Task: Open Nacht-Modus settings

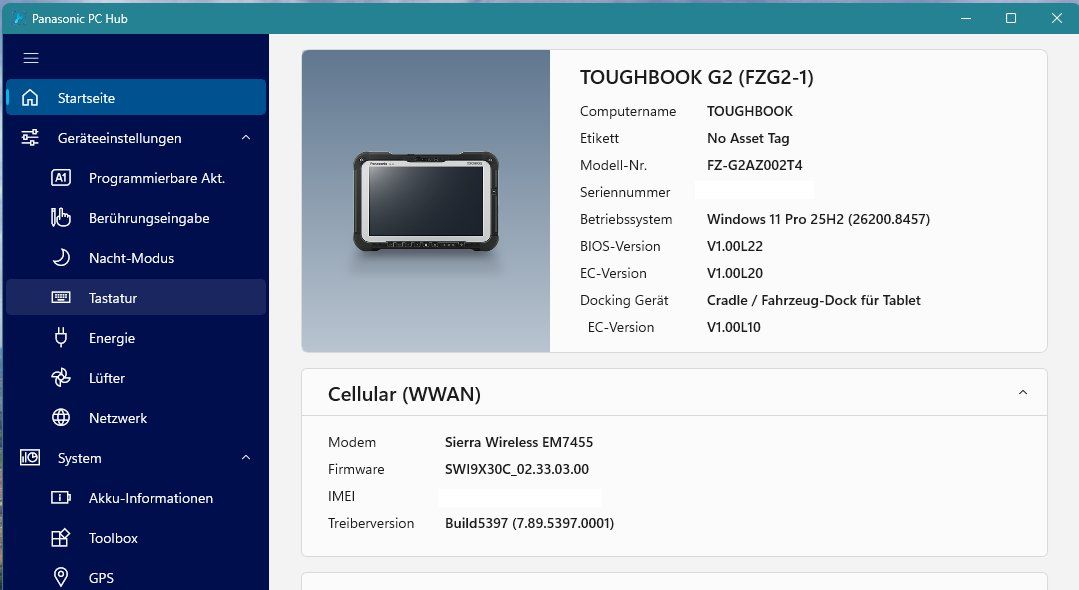Action: [136, 257]
